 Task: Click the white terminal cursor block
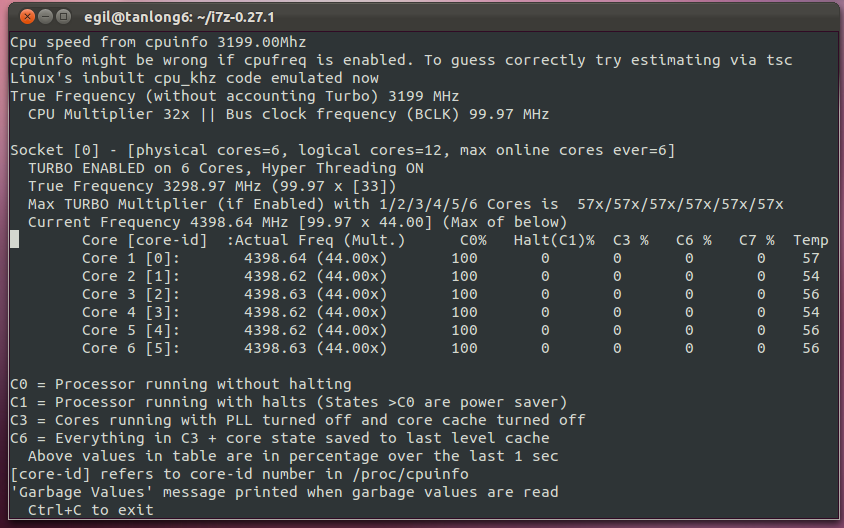[x=15, y=240]
